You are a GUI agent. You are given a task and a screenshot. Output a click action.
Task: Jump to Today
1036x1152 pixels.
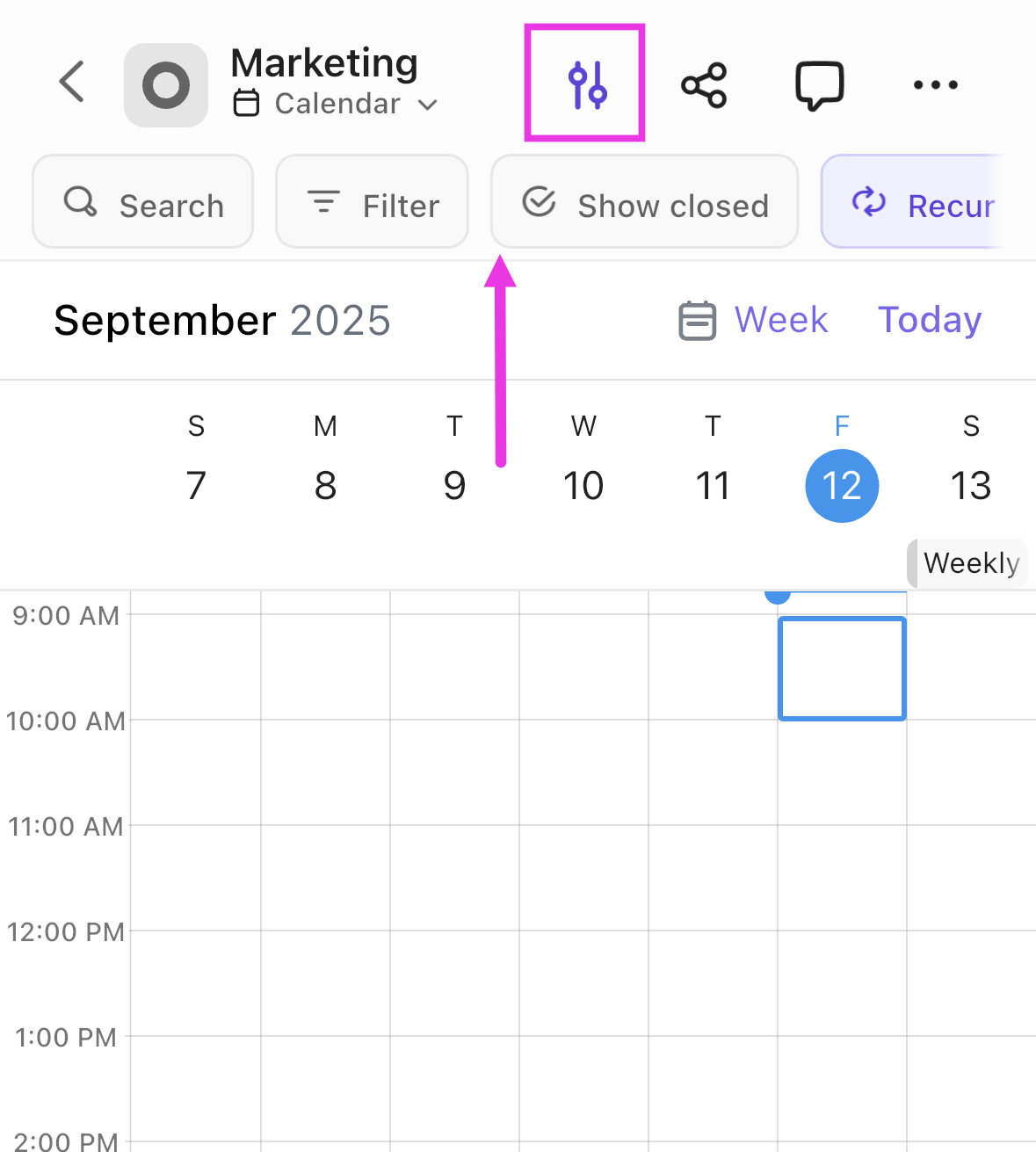[929, 320]
